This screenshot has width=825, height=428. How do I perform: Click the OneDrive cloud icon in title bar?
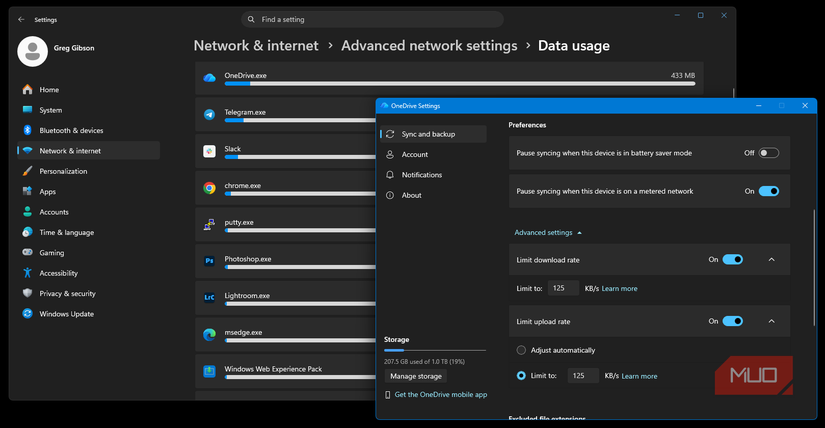tap(385, 106)
